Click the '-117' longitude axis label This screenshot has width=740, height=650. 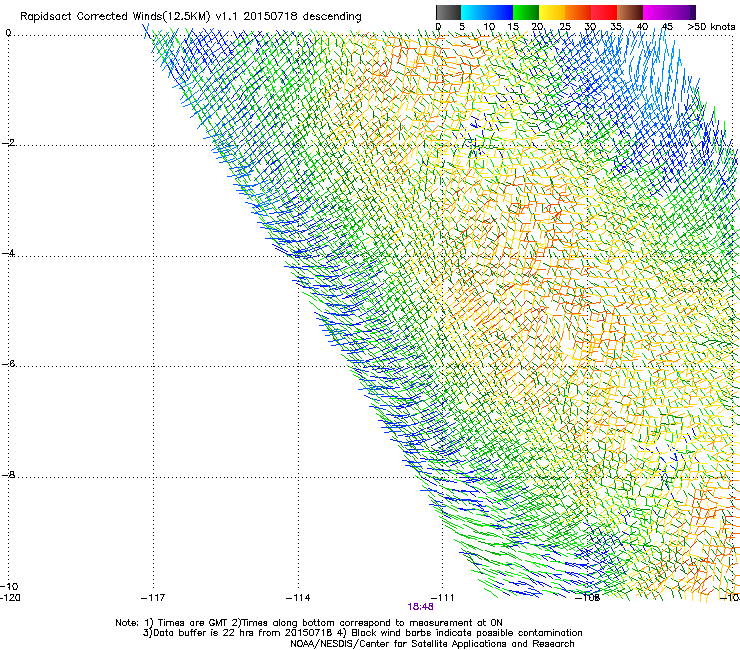click(x=153, y=598)
